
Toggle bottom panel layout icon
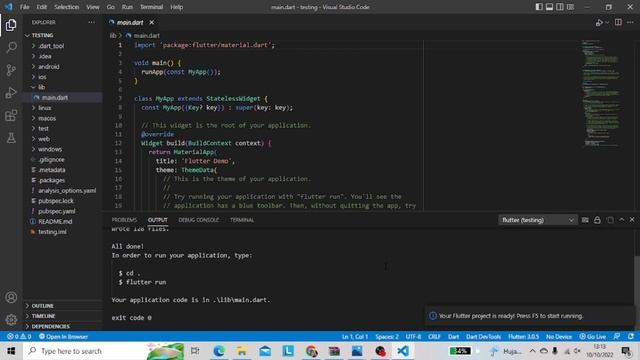click(x=549, y=7)
